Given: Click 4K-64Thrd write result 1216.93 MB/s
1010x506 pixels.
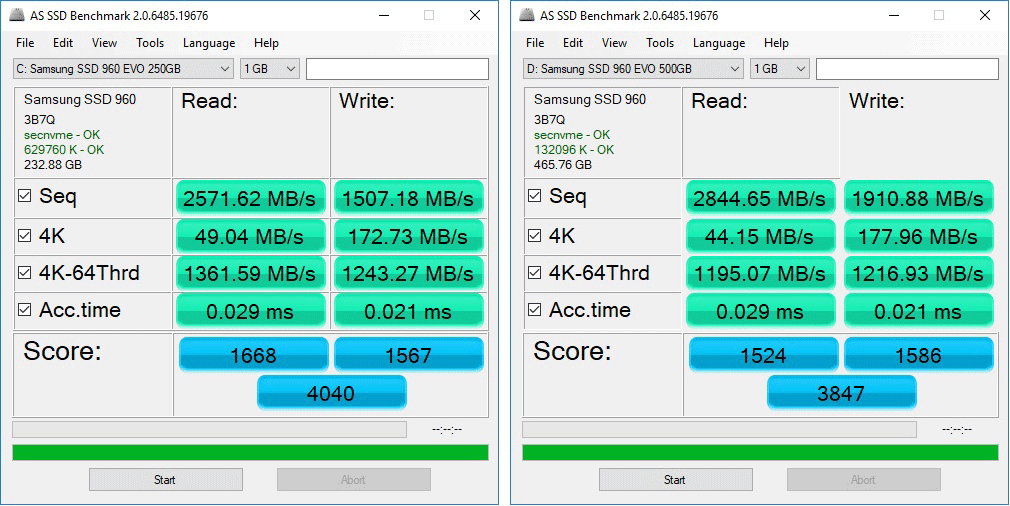Looking at the screenshot, I should [919, 274].
